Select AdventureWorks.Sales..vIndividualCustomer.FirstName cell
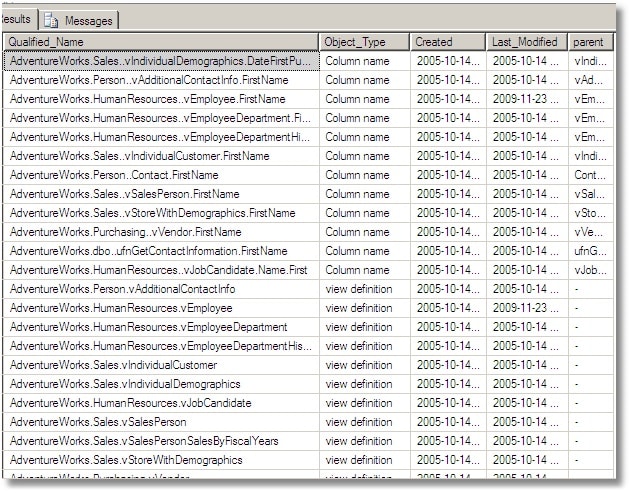This screenshot has height=493, width=630. coord(161,156)
